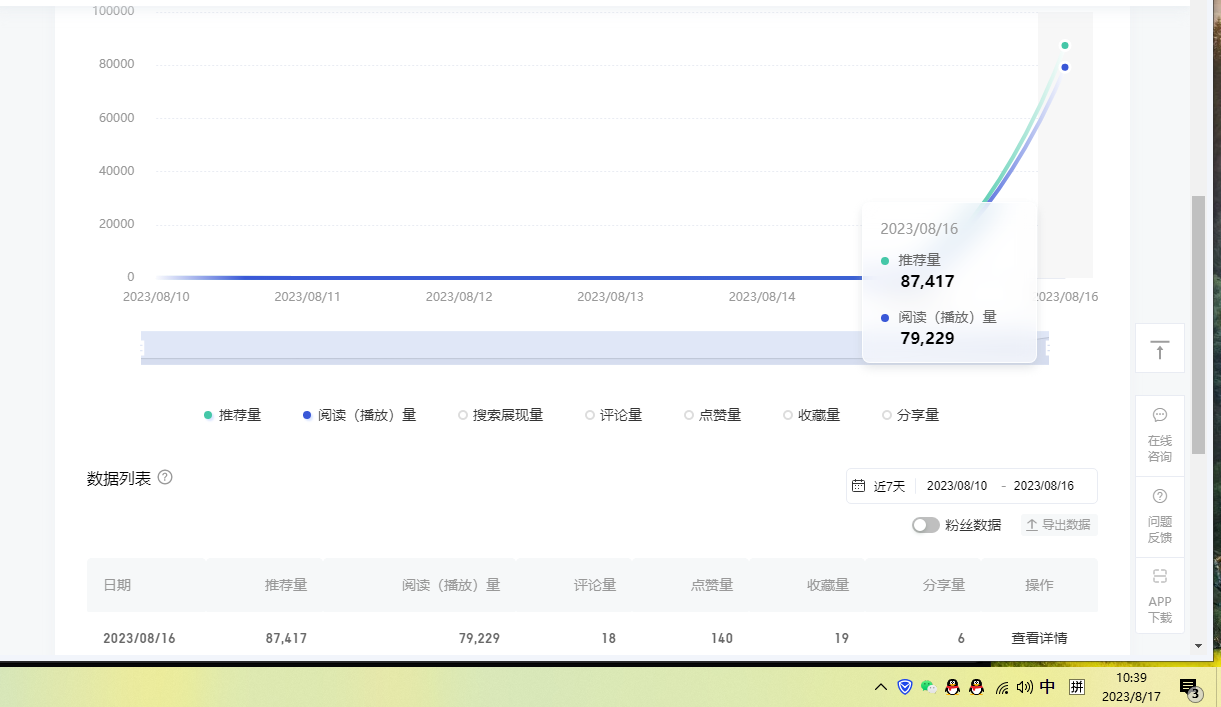
Task: Show hidden tray icons with the chevron
Action: [881, 687]
